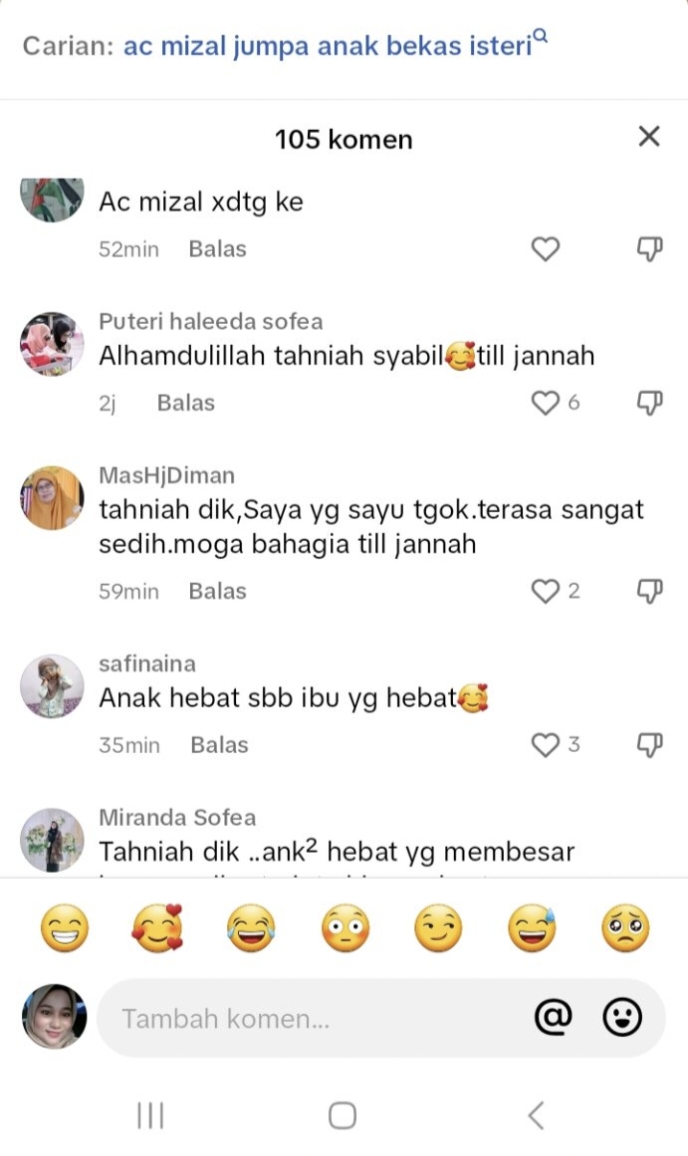
Task: Like the 'Ac mizal xdtg ke' comment
Action: [546, 249]
